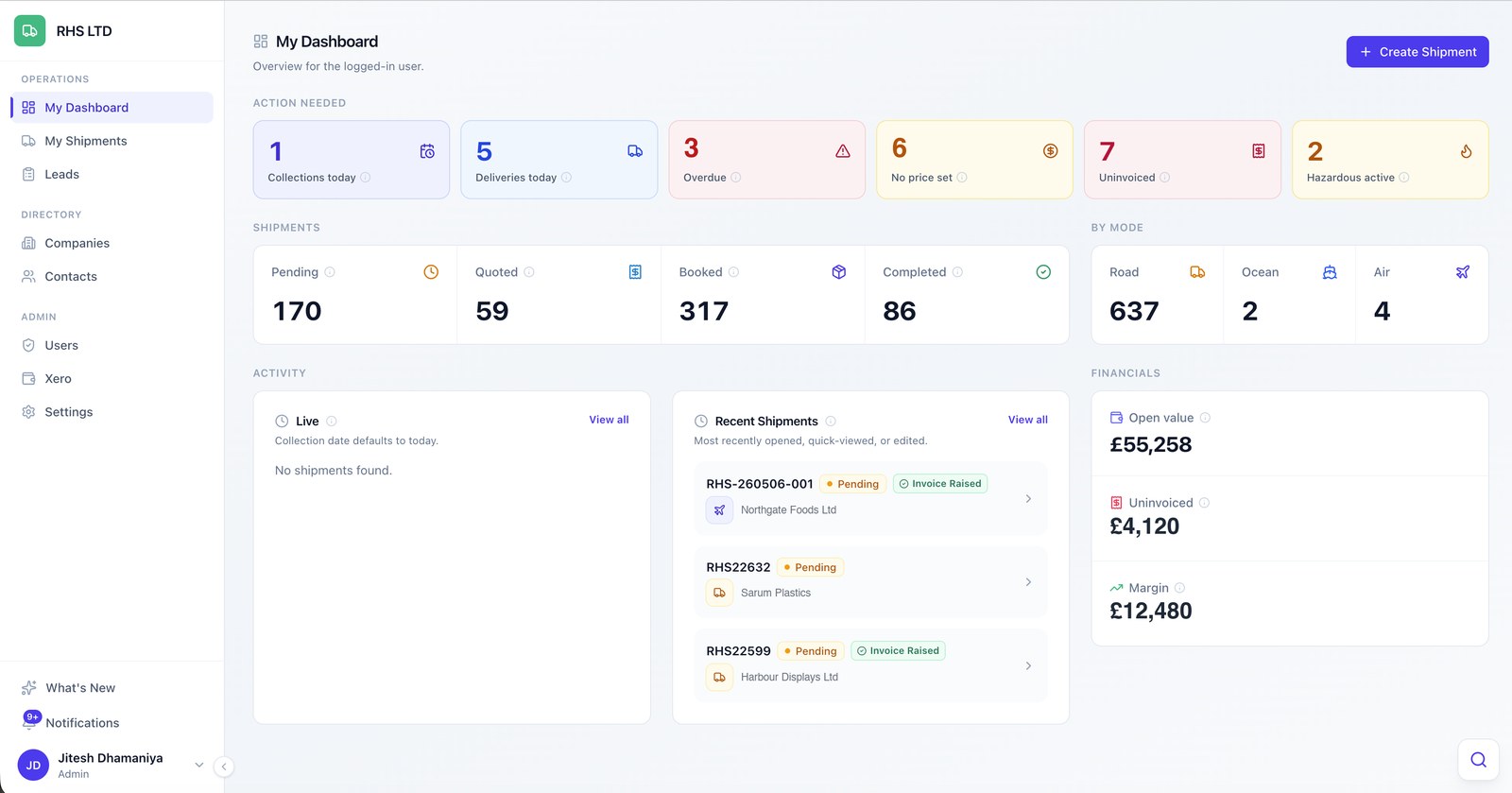
Task: Click the Pending clock icon
Action: click(431, 272)
